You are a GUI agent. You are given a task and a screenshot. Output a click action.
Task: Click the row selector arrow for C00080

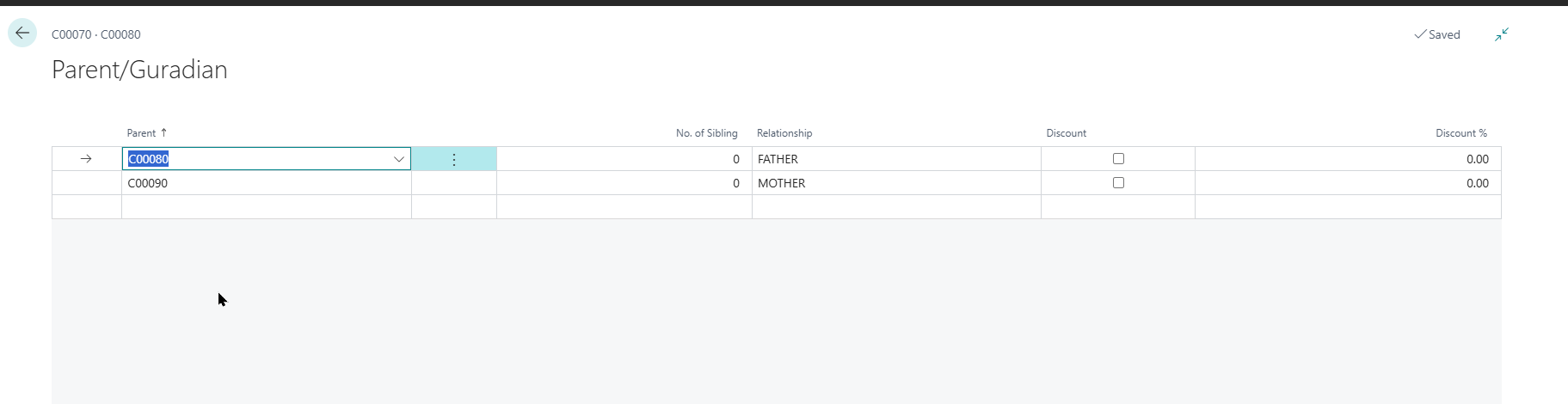point(86,159)
